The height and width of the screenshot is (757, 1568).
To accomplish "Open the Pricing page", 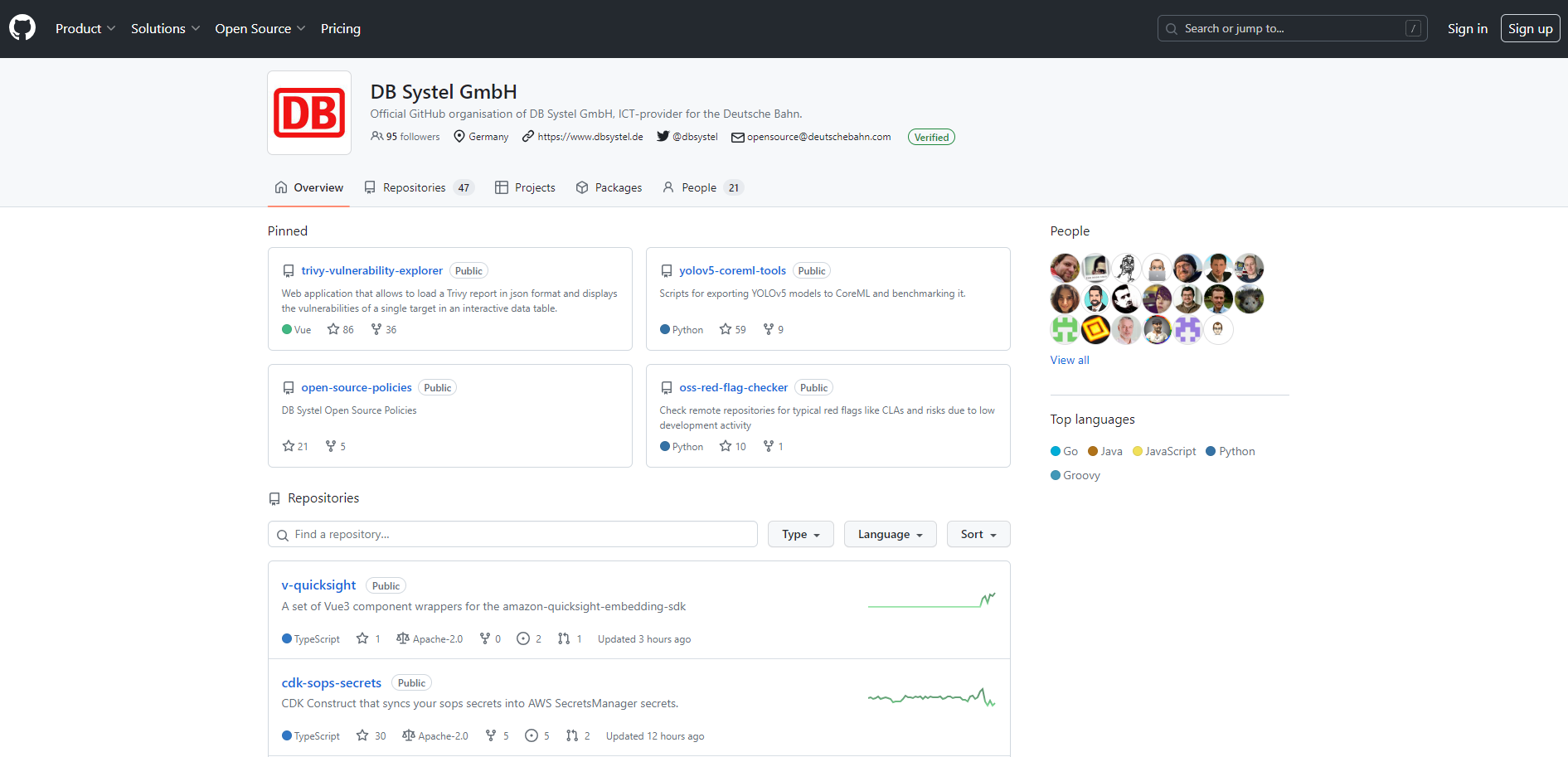I will [x=341, y=28].
